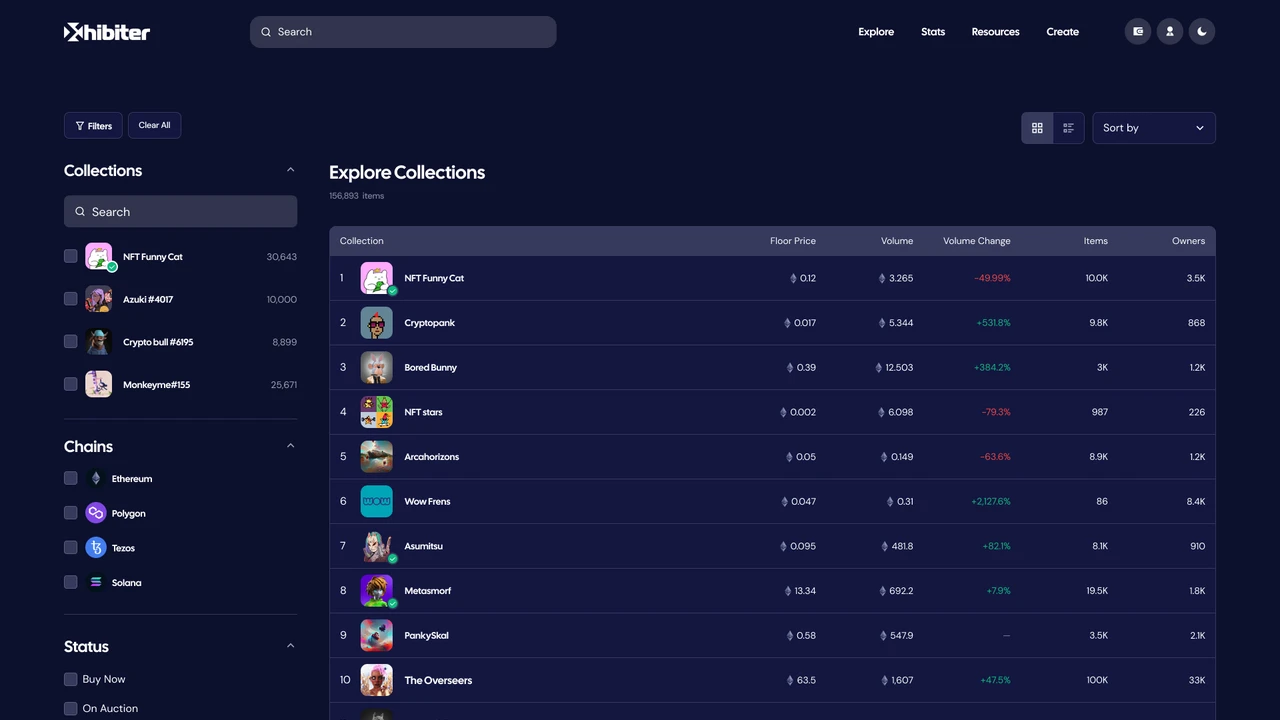Open the Bored Bunny collection link
Image resolution: width=1280 pixels, height=720 pixels.
(431, 367)
